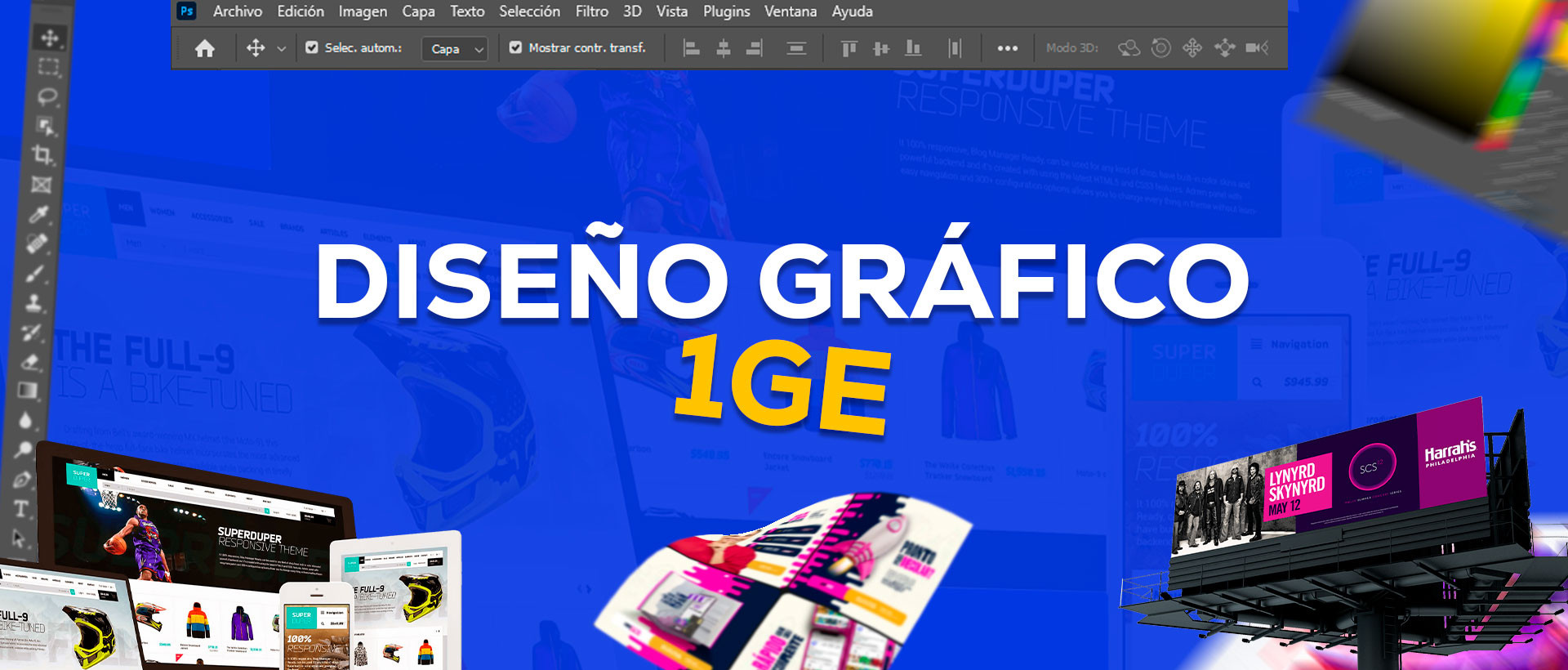Select the Rectangular Marquee tool
Image resolution: width=1568 pixels, height=670 pixels.
(x=48, y=67)
